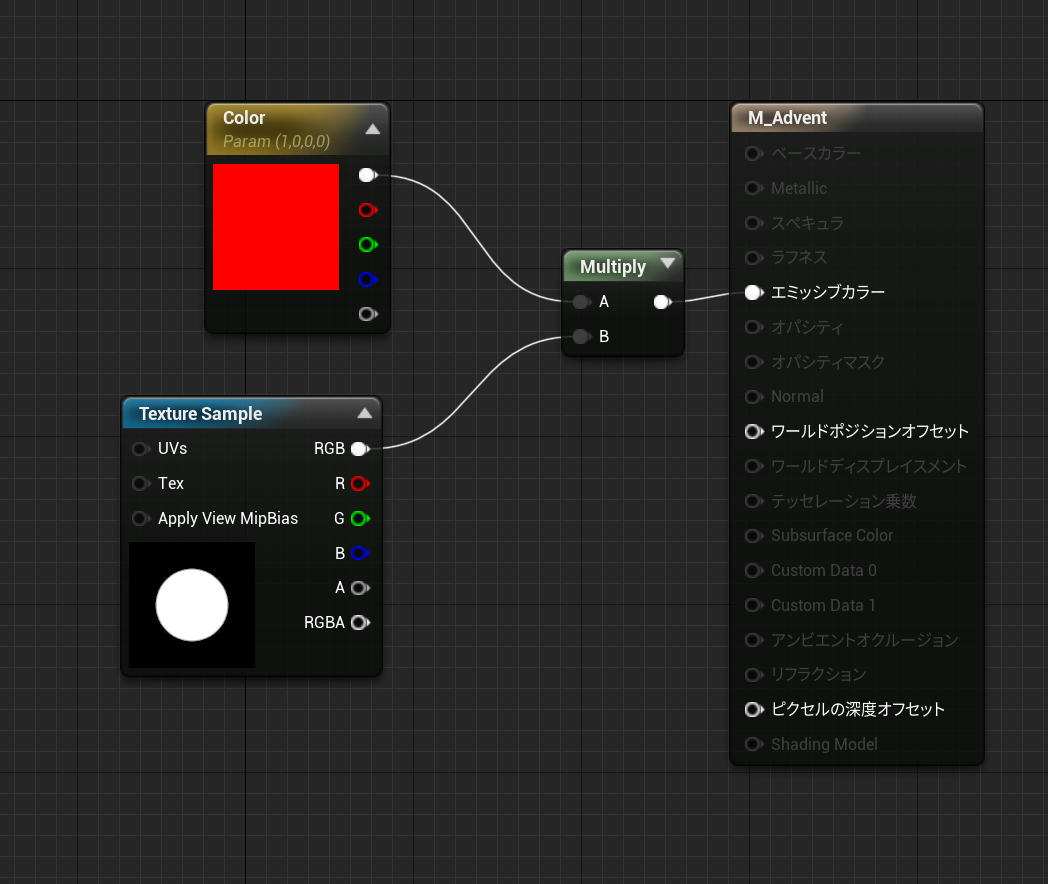This screenshot has width=1048, height=884.
Task: Click the エミッシブカラー input pin on M_Advent
Action: 754,292
